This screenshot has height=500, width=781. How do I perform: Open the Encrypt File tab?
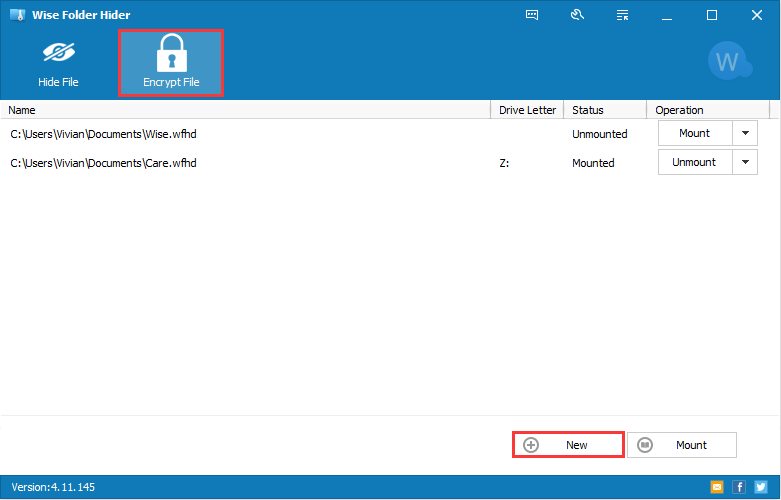[171, 63]
